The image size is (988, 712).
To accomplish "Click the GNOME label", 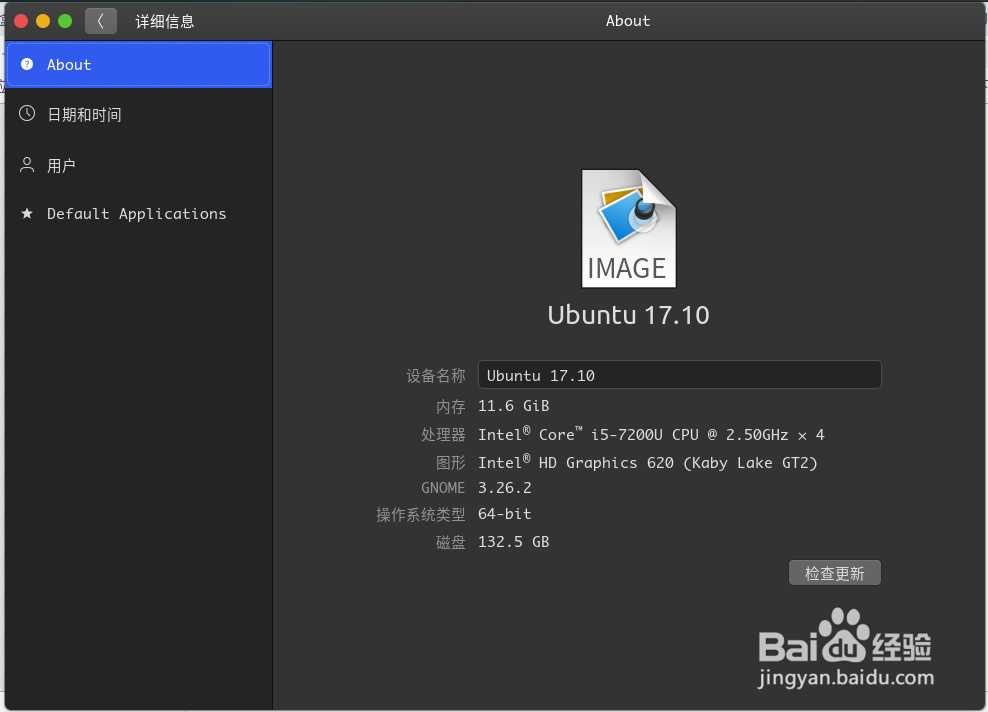I will pyautogui.click(x=443, y=488).
